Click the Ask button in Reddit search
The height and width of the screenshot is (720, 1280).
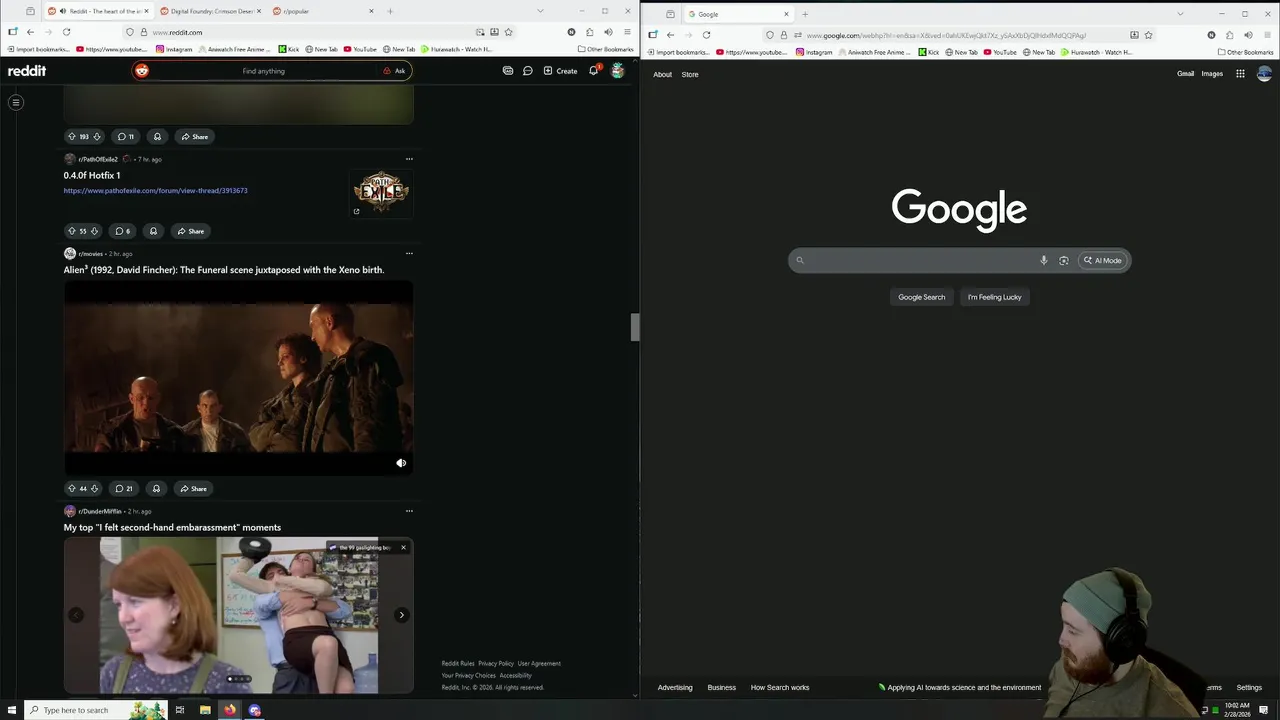[394, 71]
